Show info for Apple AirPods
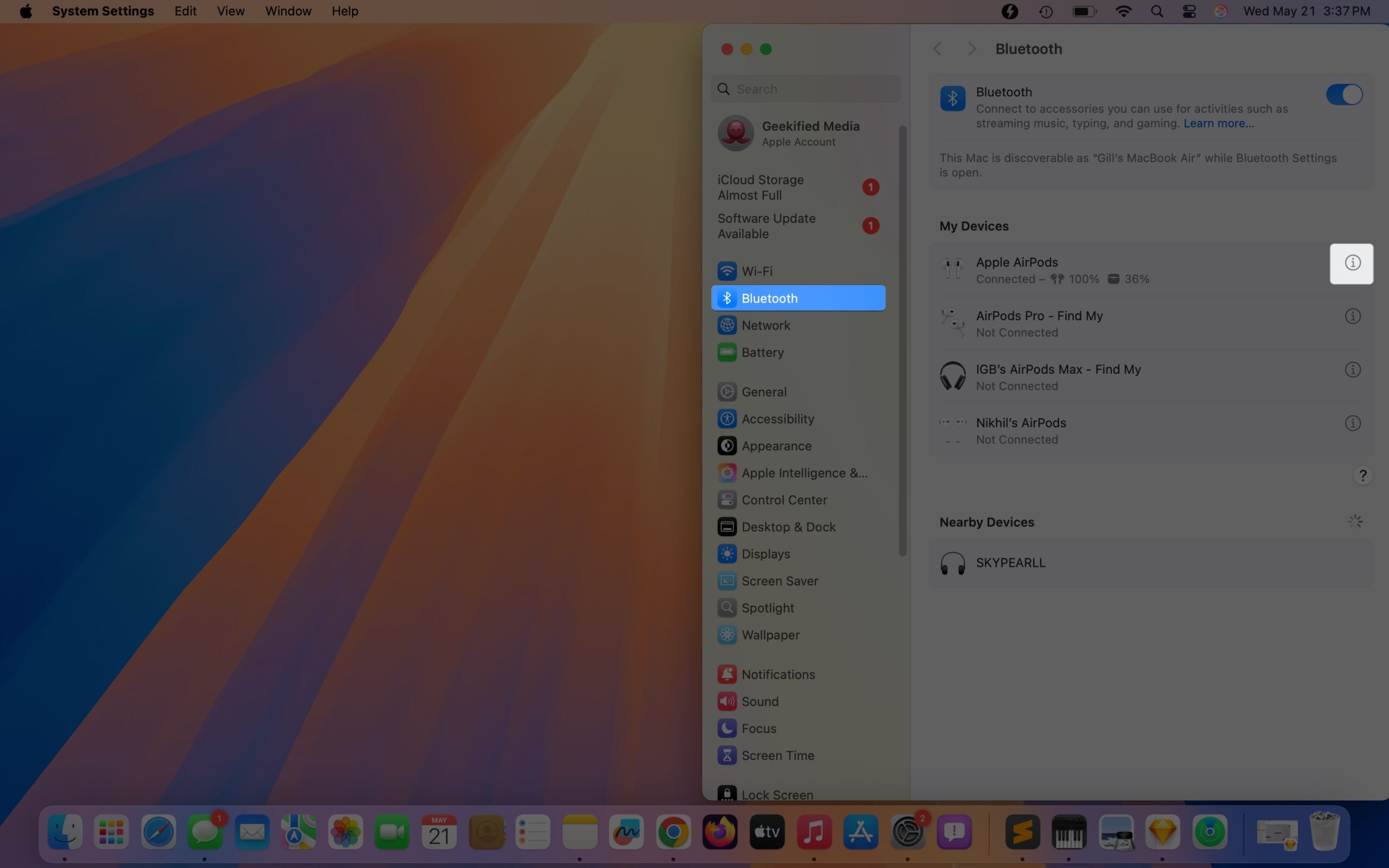 tap(1353, 263)
